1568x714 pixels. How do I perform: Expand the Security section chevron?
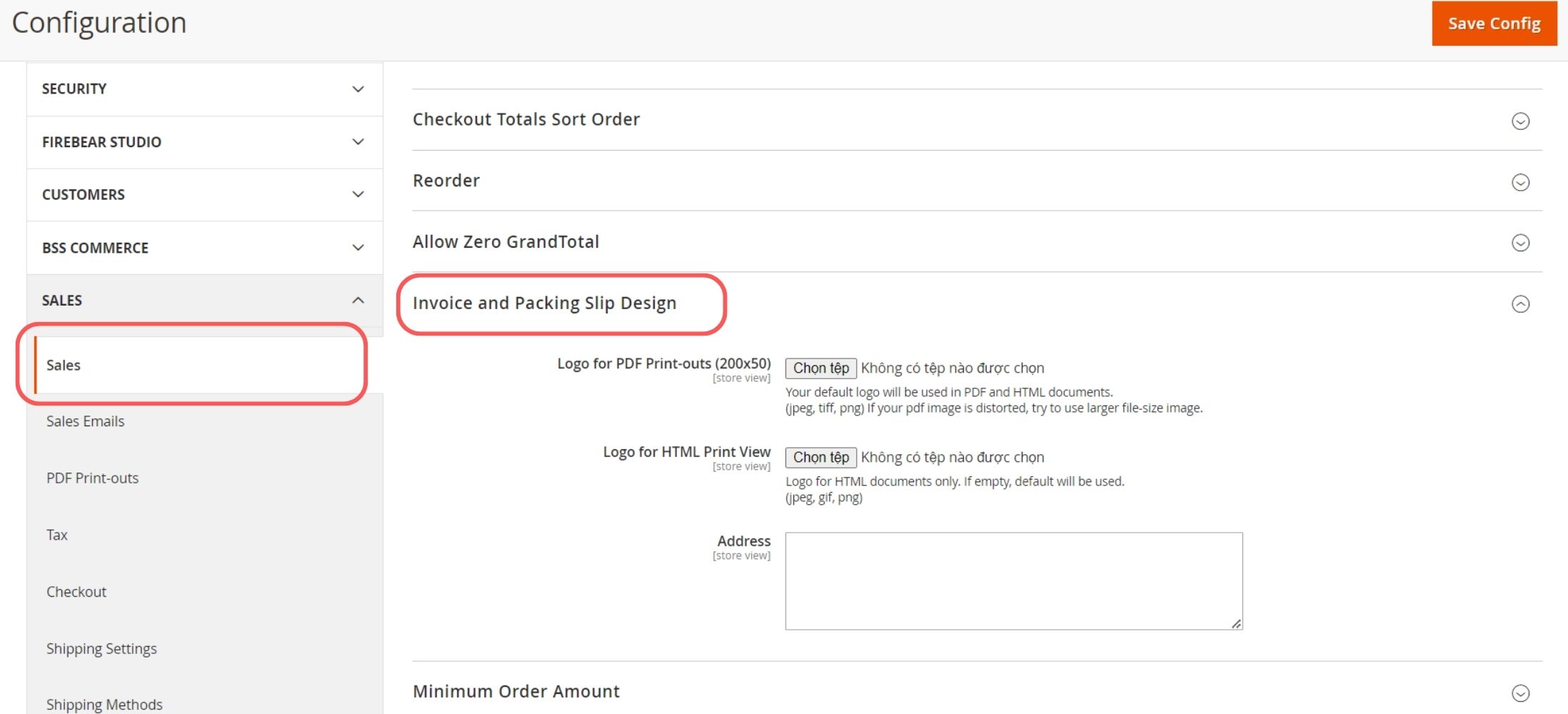coord(358,89)
